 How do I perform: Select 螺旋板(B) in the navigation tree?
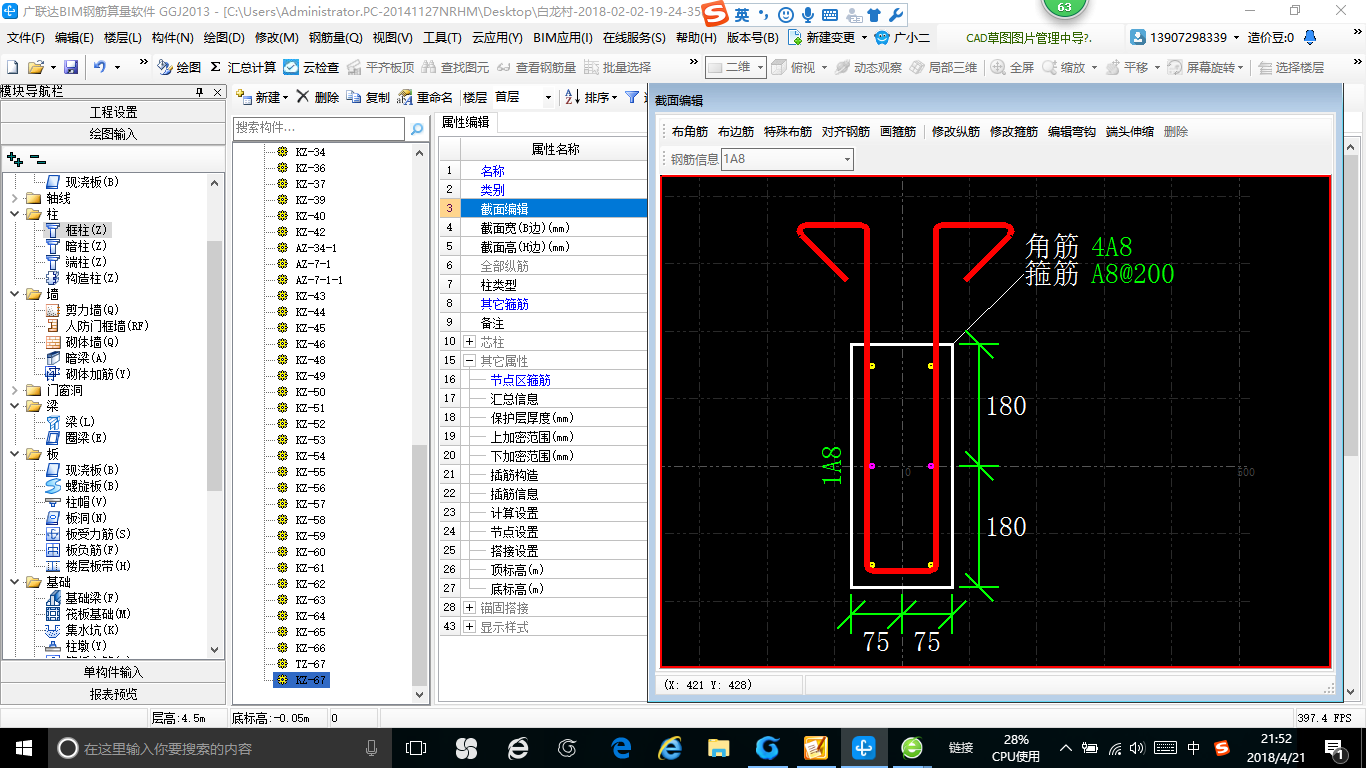point(92,486)
